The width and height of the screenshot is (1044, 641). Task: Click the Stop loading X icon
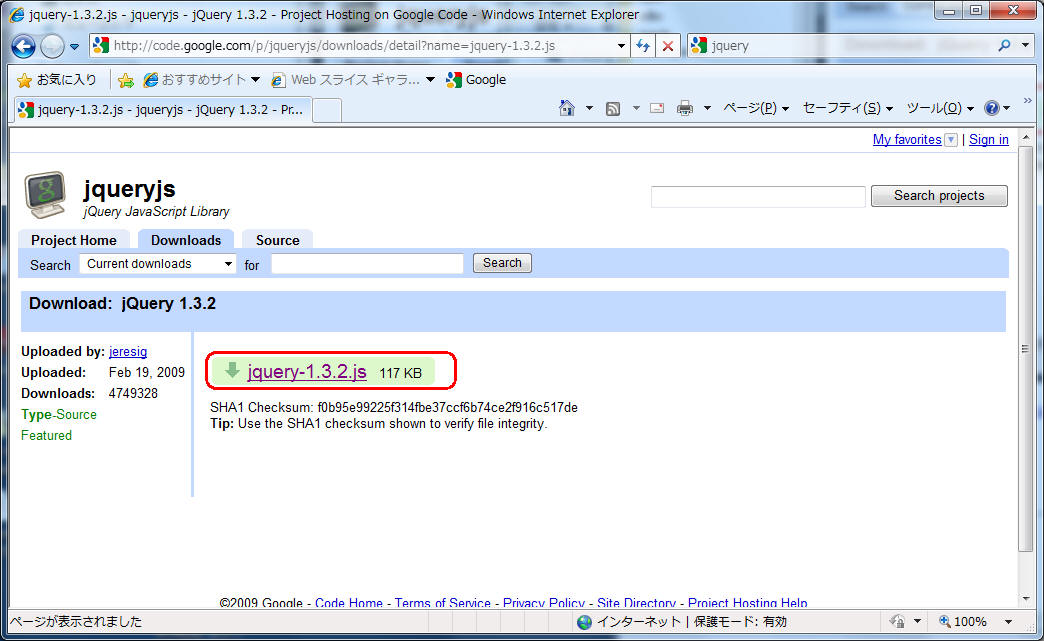point(668,46)
